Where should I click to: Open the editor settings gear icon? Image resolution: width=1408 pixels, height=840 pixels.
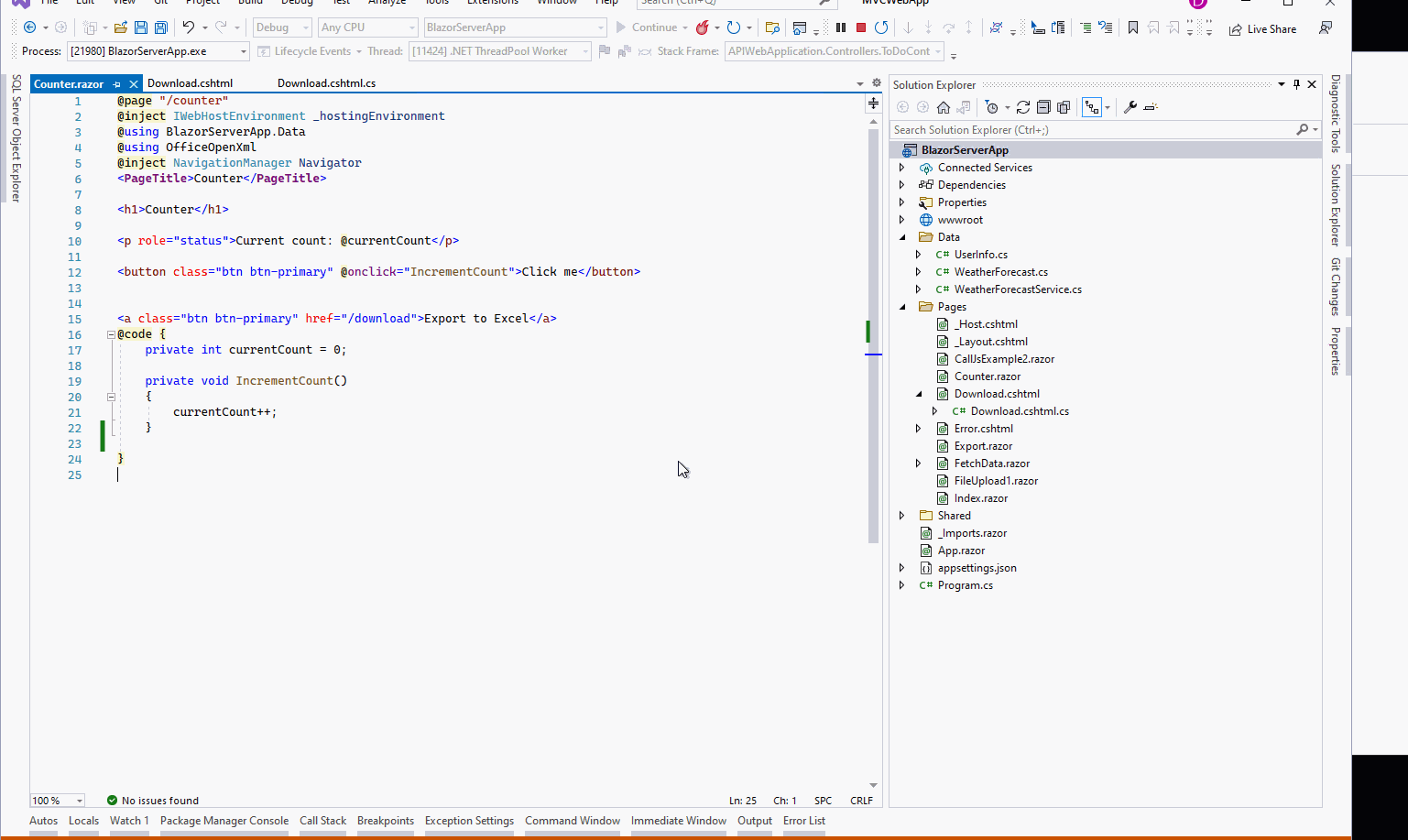[x=877, y=83]
